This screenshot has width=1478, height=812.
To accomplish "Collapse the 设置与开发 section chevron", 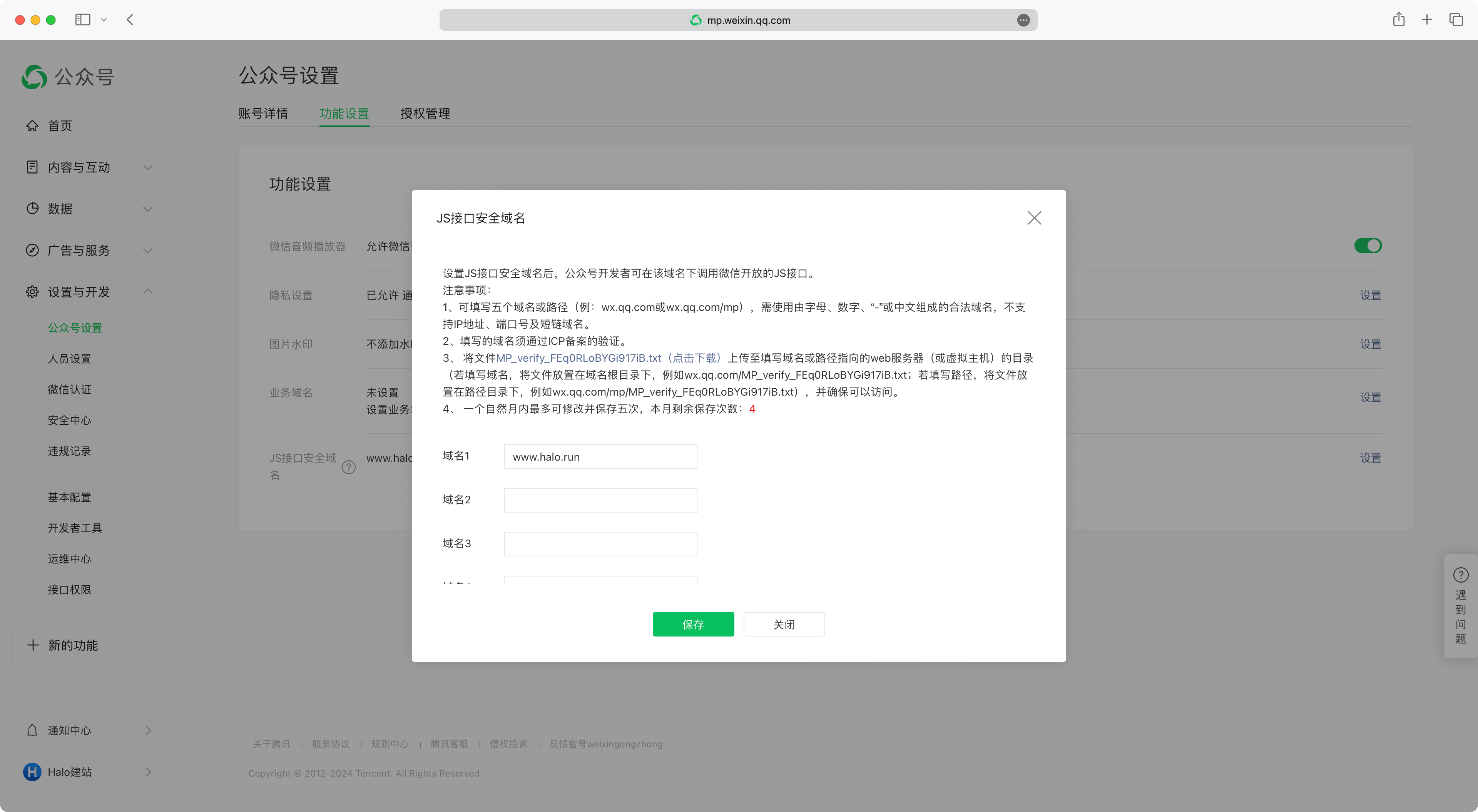I will (x=147, y=292).
